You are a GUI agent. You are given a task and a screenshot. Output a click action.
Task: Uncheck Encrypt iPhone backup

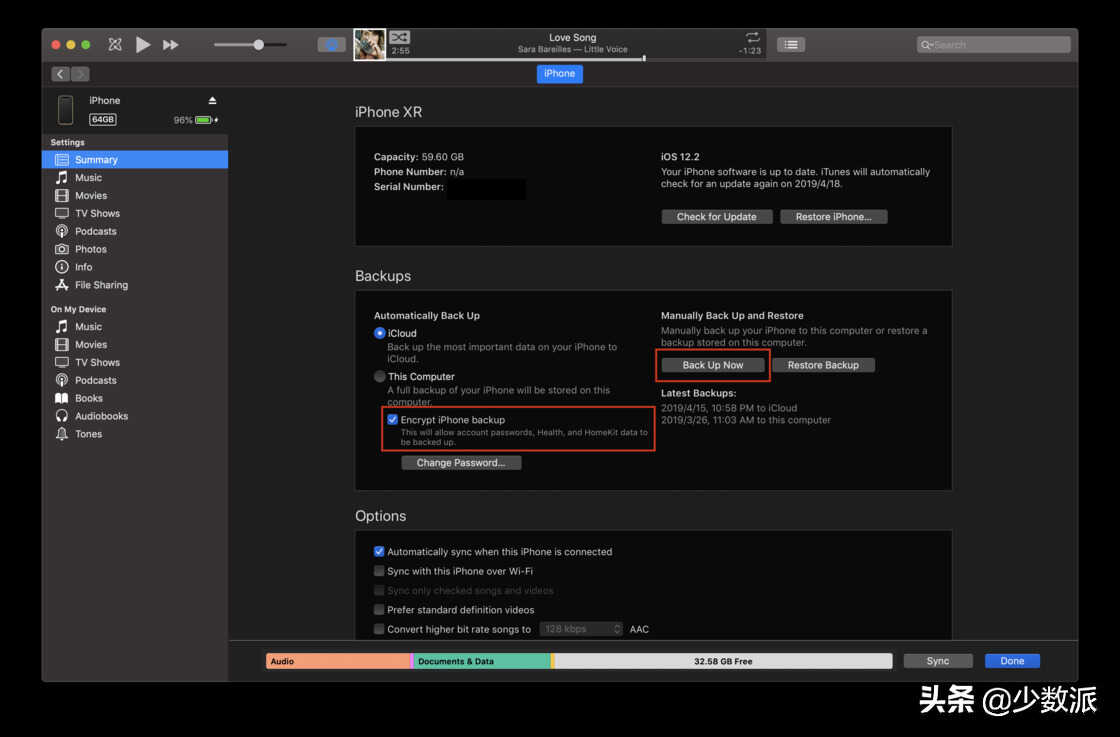[393, 420]
